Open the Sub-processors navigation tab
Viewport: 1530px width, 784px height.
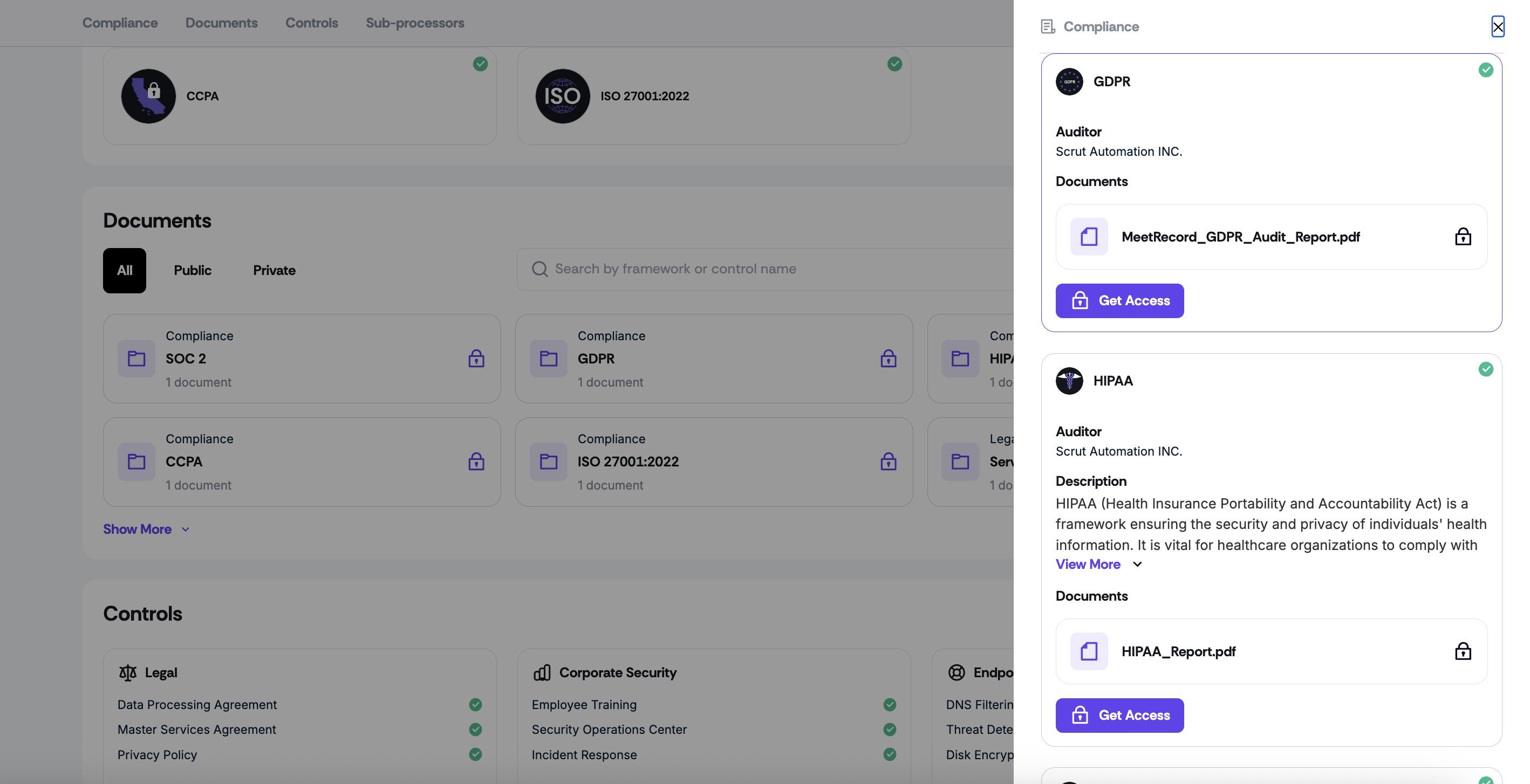point(414,23)
